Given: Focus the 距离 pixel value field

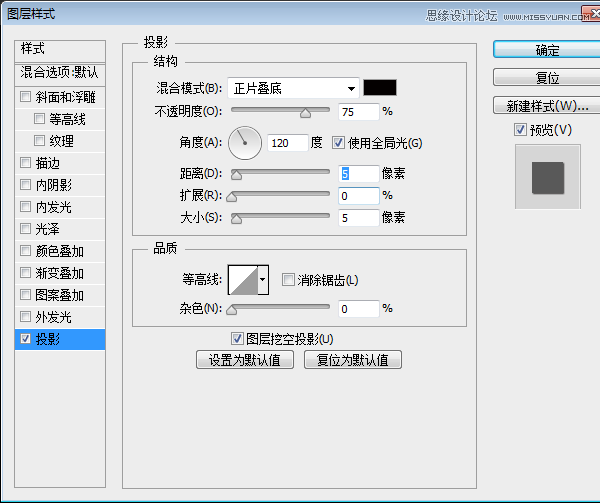Looking at the screenshot, I should tap(359, 174).
